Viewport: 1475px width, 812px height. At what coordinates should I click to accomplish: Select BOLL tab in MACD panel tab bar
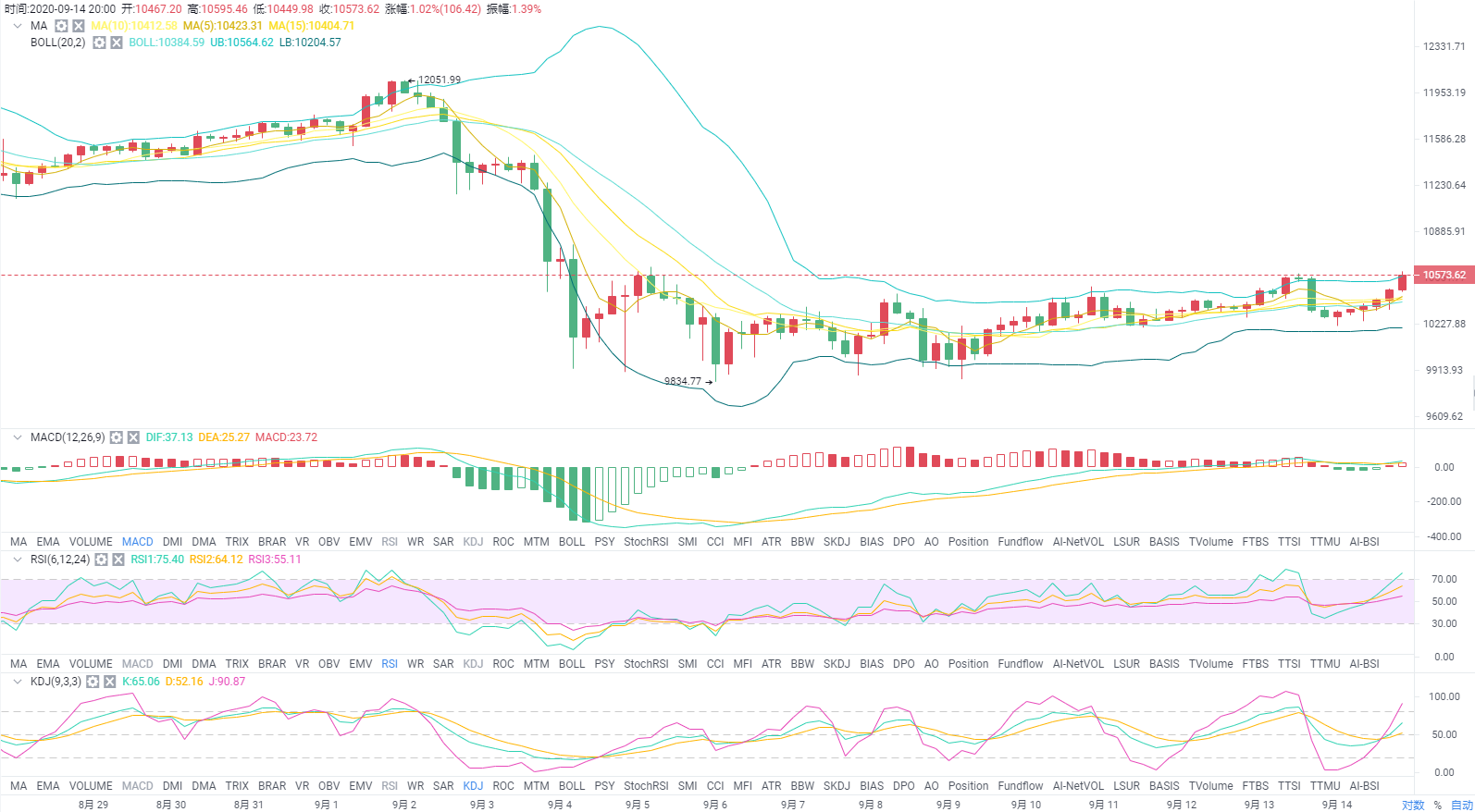(x=572, y=542)
